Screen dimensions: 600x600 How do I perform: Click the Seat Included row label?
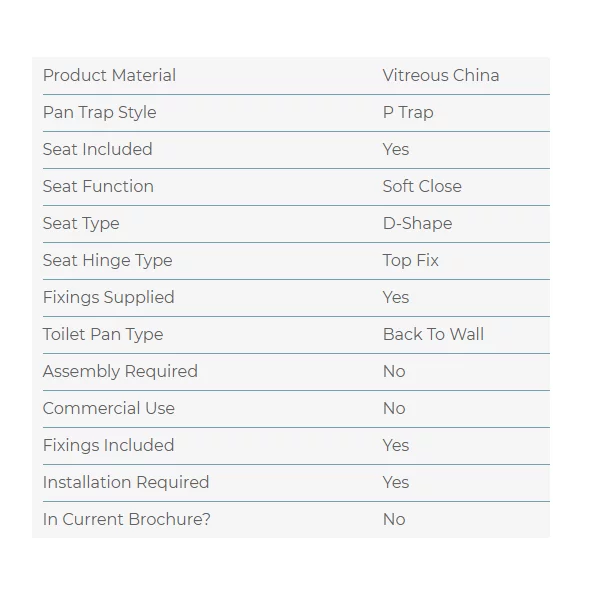tap(97, 150)
